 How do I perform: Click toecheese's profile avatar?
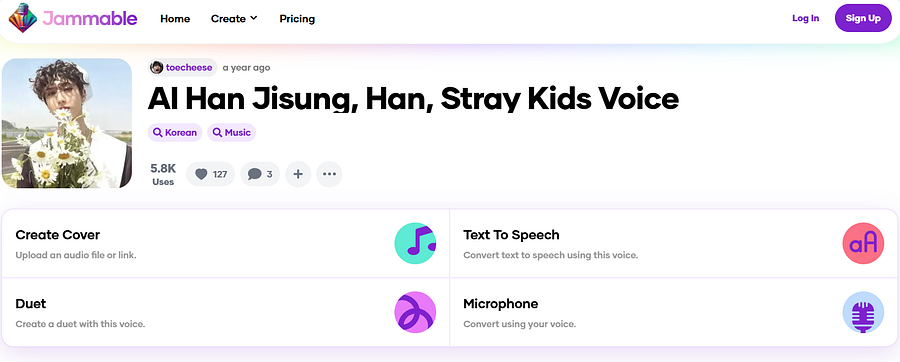pos(157,68)
